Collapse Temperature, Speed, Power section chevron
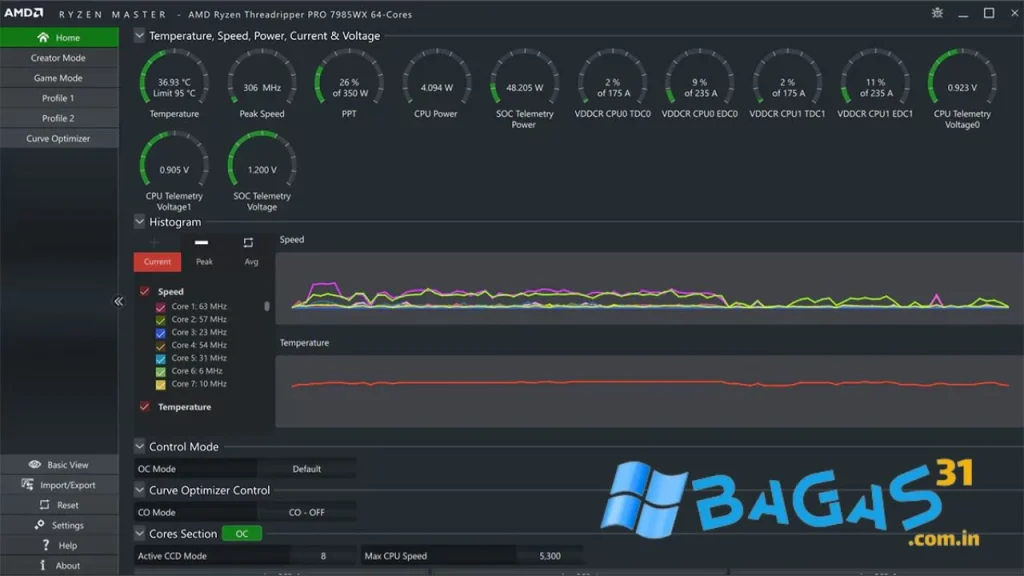 [x=139, y=35]
